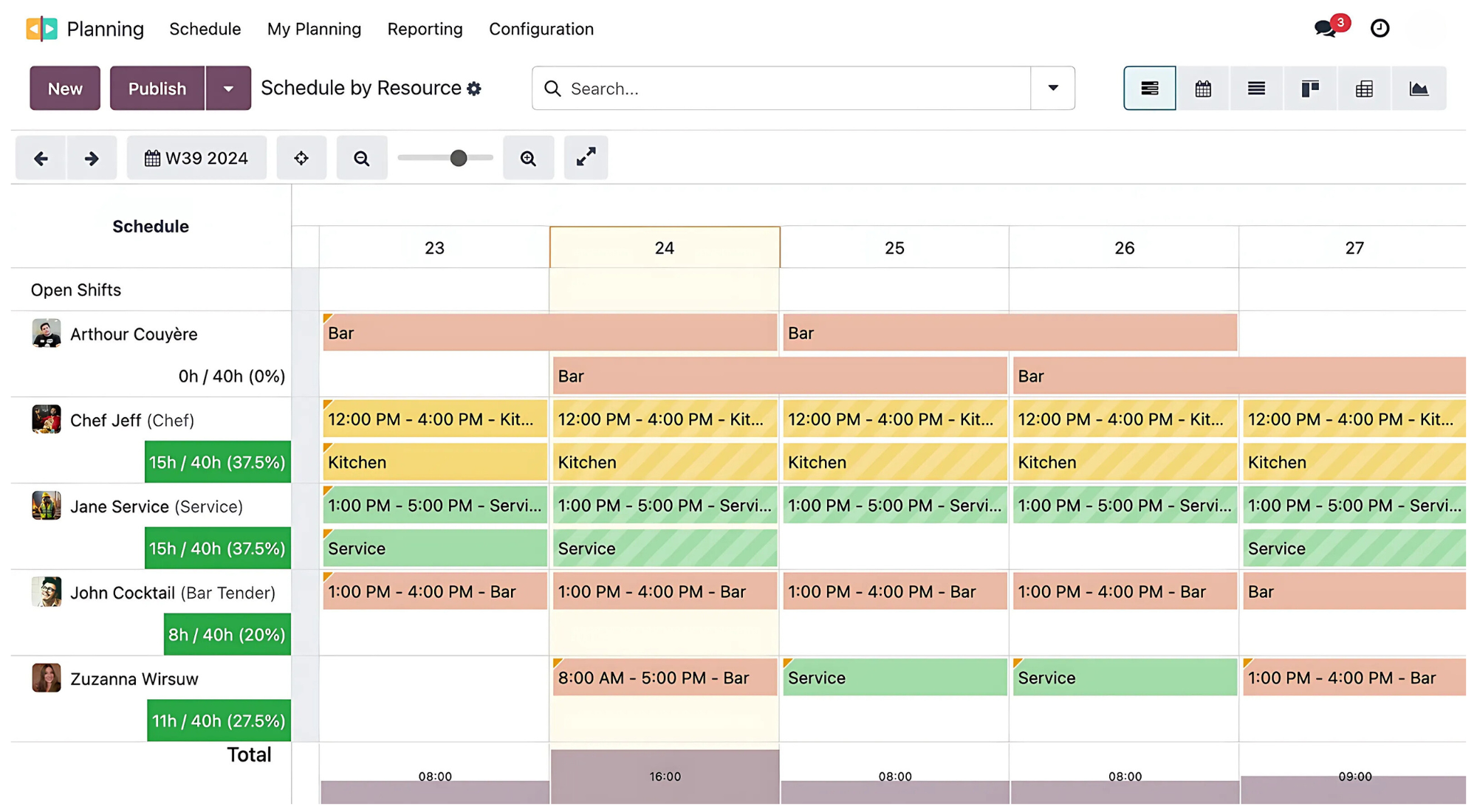Viewport: 1477px width, 812px height.
Task: Open the search options dropdown arrow
Action: pos(1052,89)
